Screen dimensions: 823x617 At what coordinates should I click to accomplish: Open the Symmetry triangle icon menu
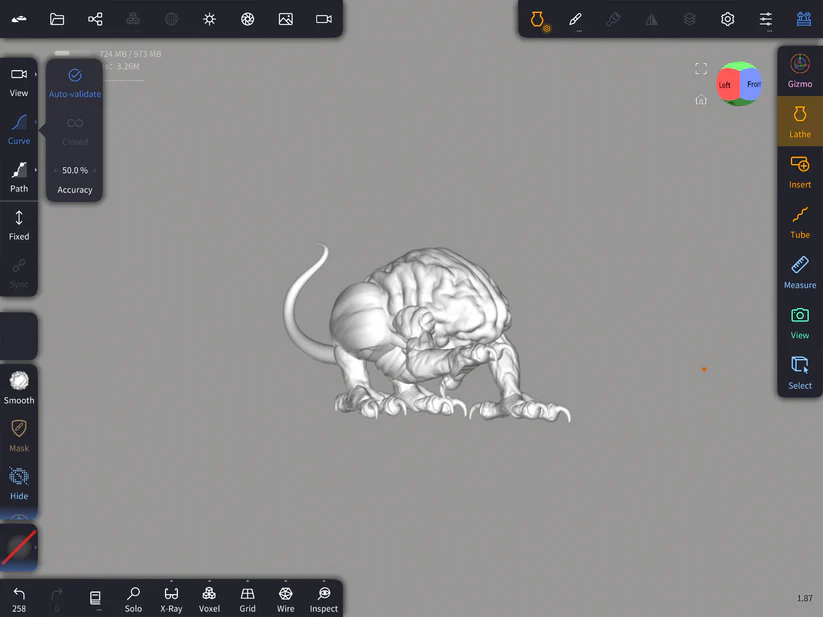click(x=651, y=20)
